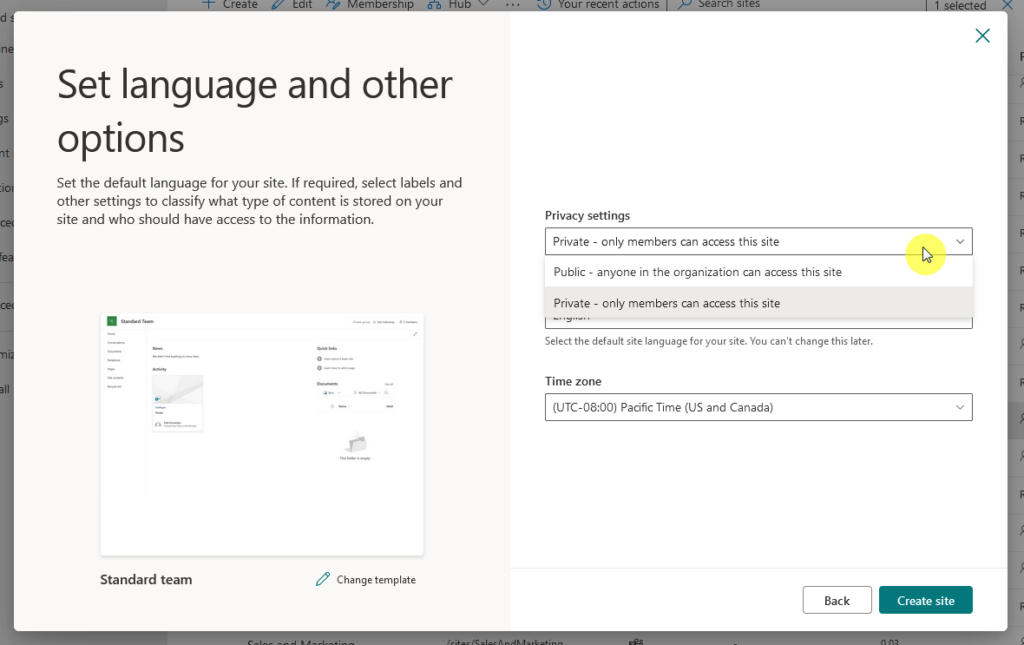The width and height of the screenshot is (1024, 645).
Task: Choose Private - only members option in list
Action: point(758,303)
